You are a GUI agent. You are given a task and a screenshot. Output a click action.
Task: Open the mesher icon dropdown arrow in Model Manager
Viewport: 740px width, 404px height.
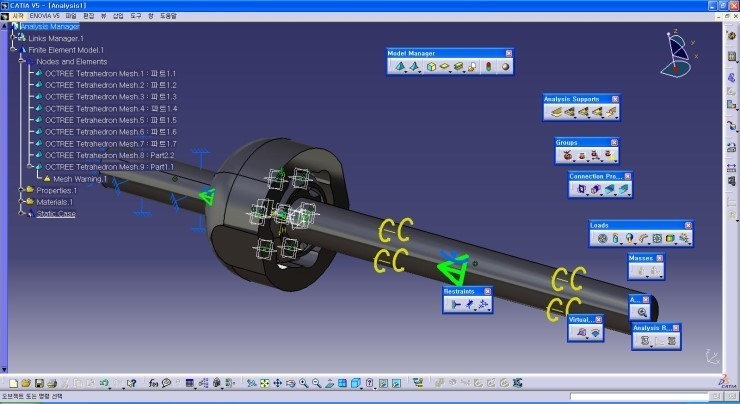click(405, 71)
